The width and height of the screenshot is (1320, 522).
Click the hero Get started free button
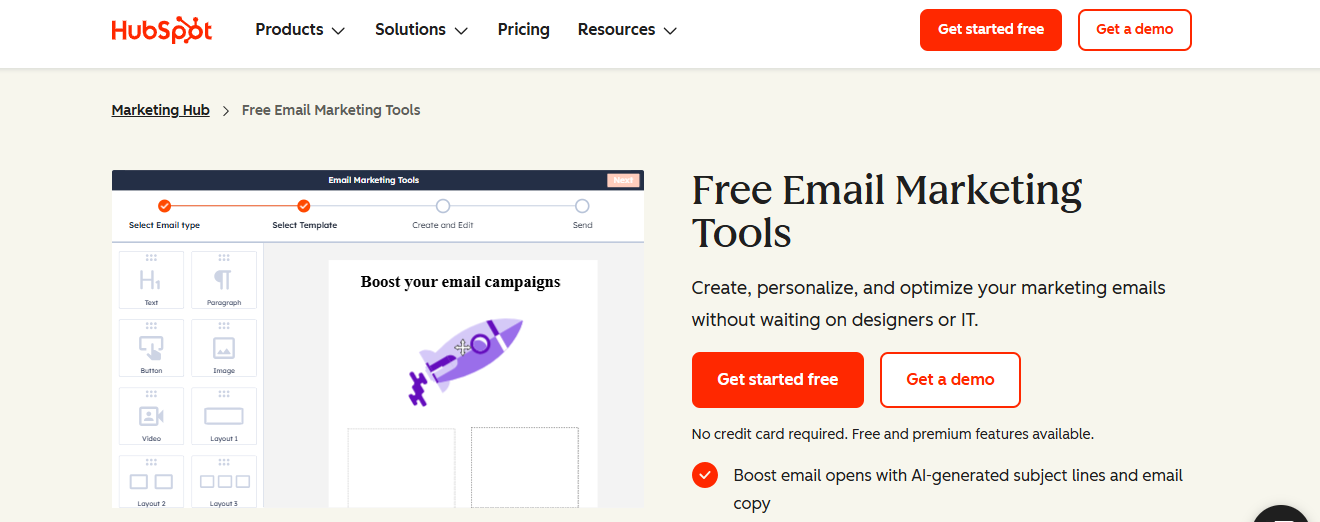coord(777,380)
